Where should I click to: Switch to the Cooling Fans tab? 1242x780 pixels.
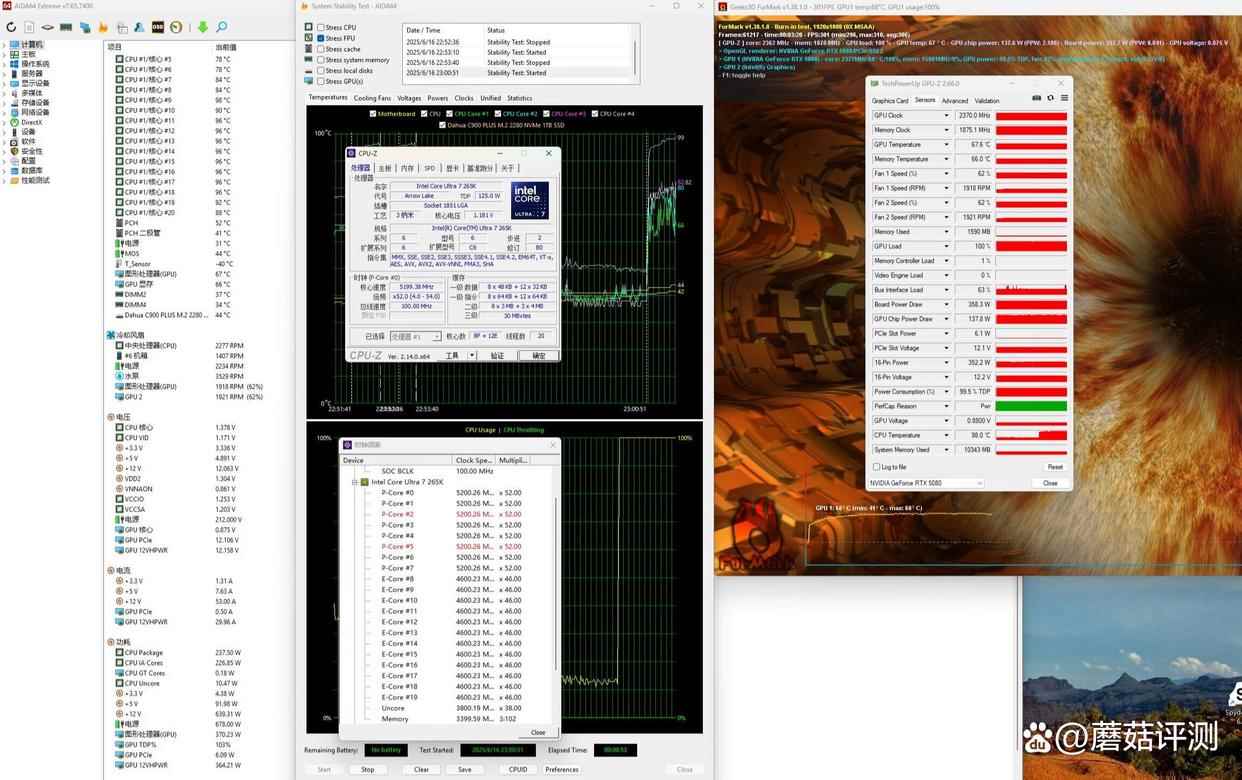click(x=372, y=98)
